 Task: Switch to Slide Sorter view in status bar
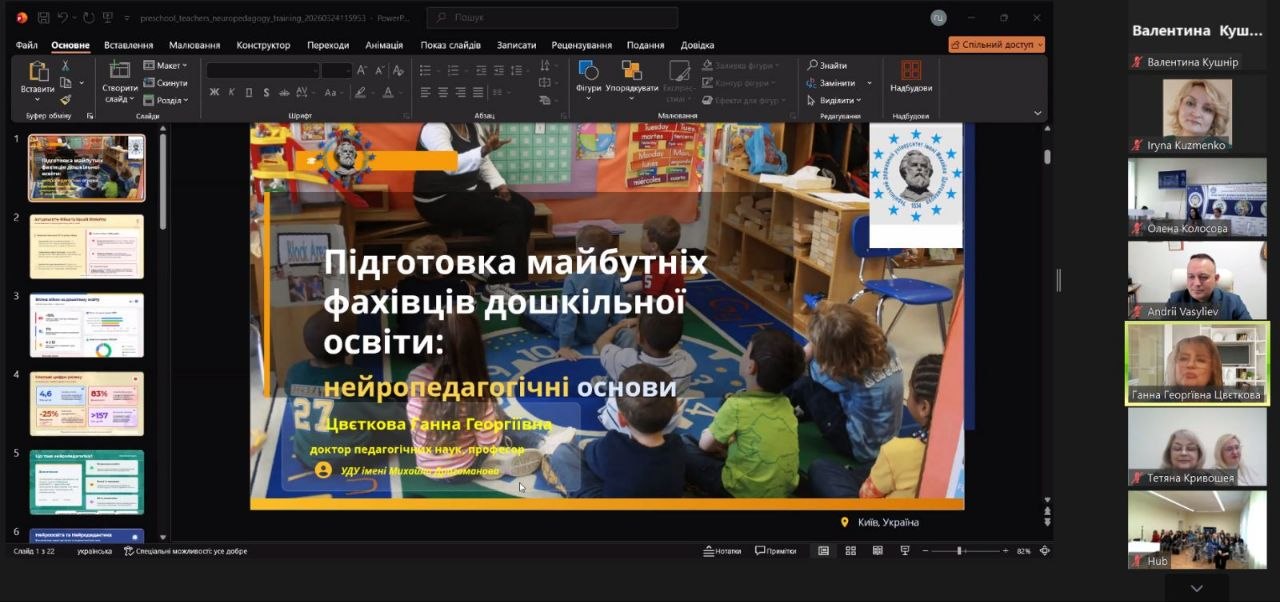click(x=851, y=551)
